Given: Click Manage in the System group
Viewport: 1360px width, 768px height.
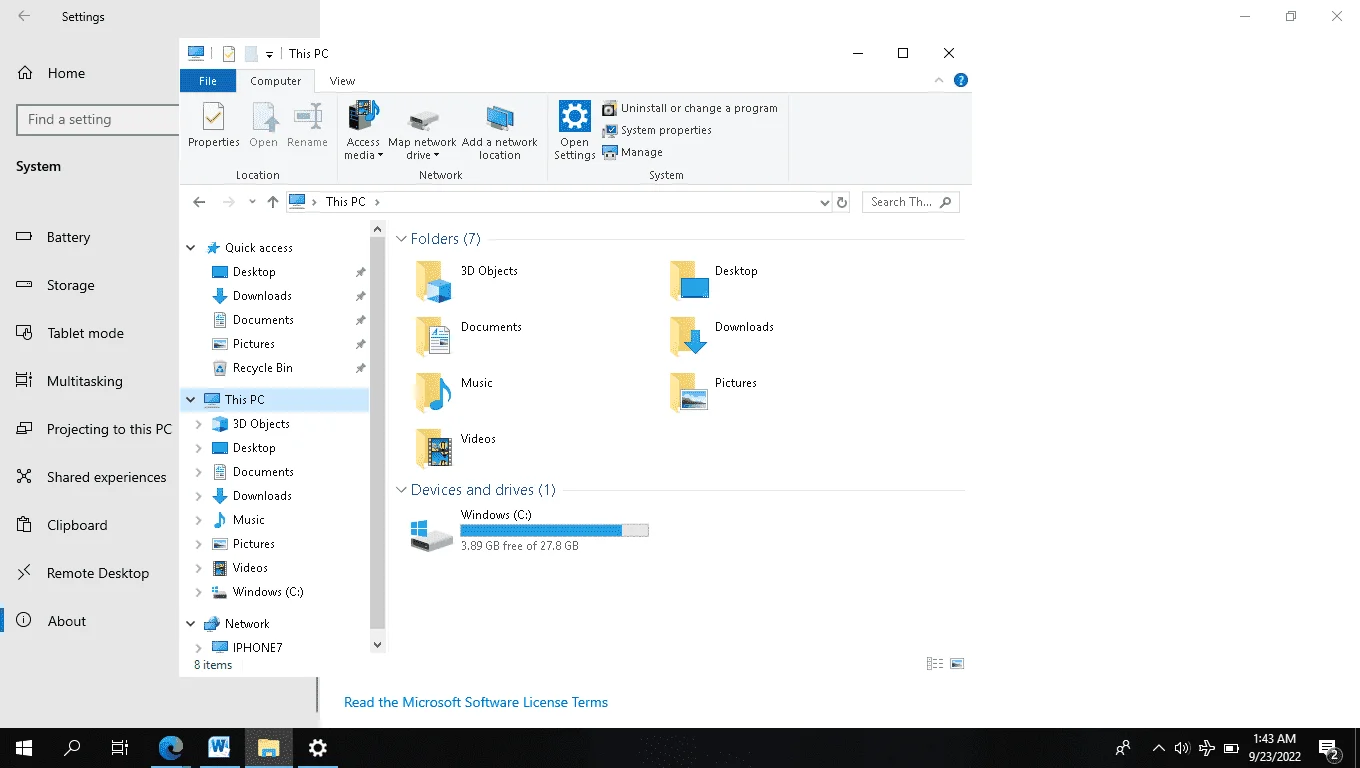Looking at the screenshot, I should [633, 152].
